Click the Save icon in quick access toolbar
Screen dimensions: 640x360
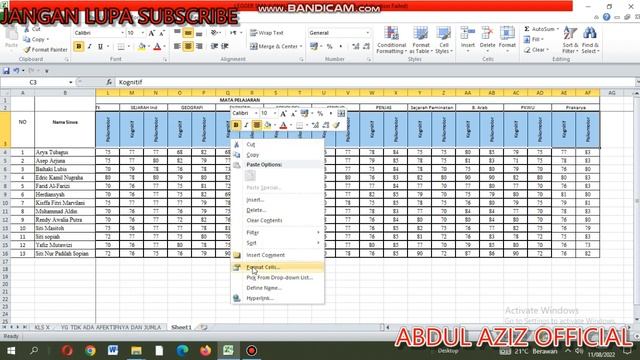6,71
